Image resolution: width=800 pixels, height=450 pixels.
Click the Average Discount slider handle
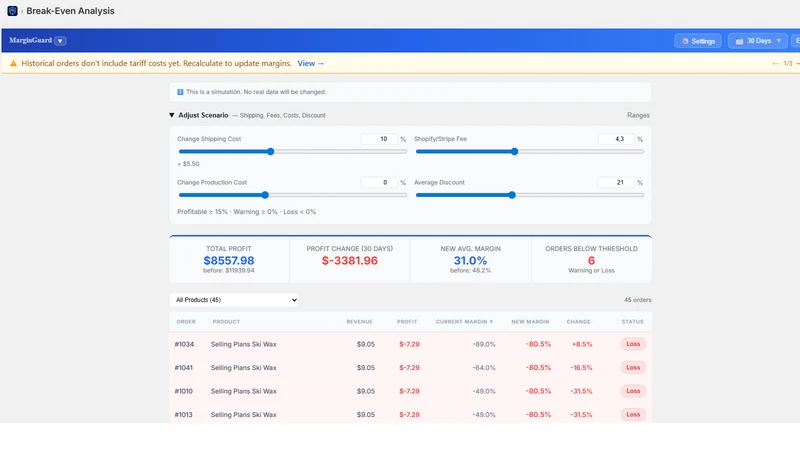512,195
